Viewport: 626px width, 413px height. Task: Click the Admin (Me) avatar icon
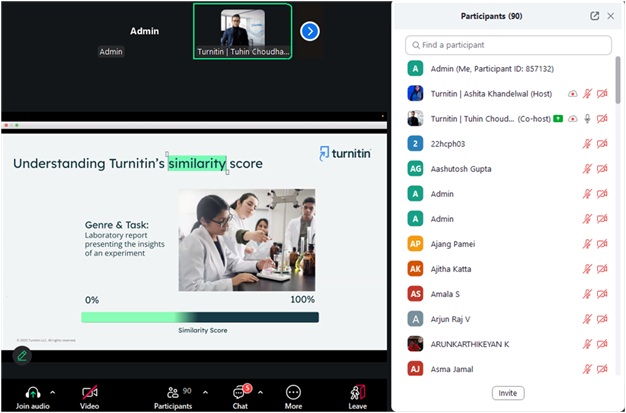click(415, 69)
